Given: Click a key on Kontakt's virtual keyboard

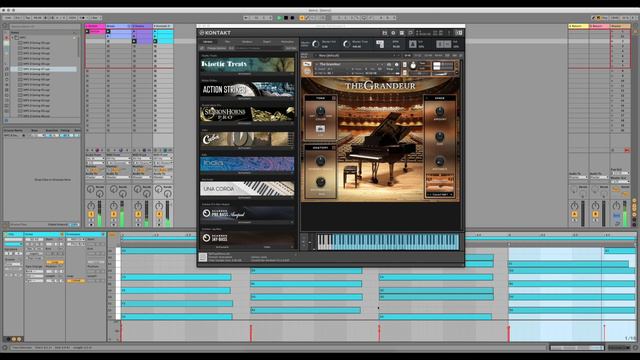Looking at the screenshot, I should point(388,241).
